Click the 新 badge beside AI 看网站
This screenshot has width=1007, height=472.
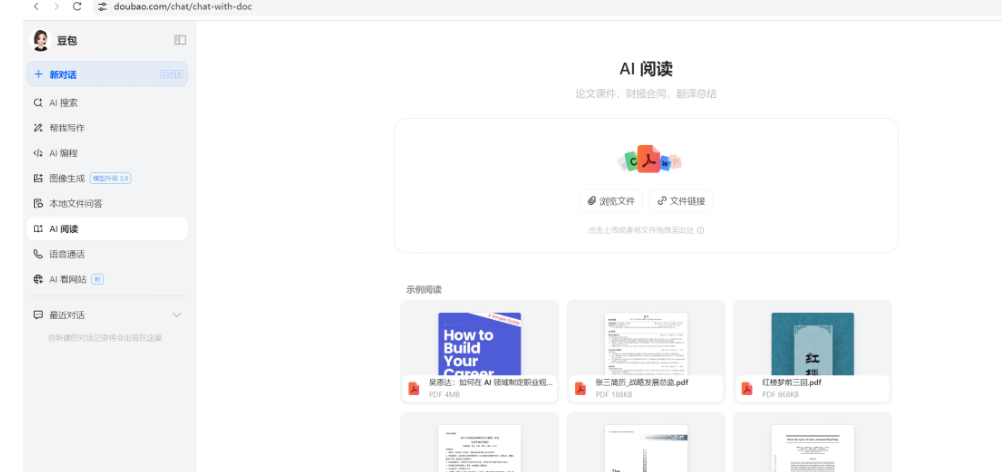pos(97,279)
